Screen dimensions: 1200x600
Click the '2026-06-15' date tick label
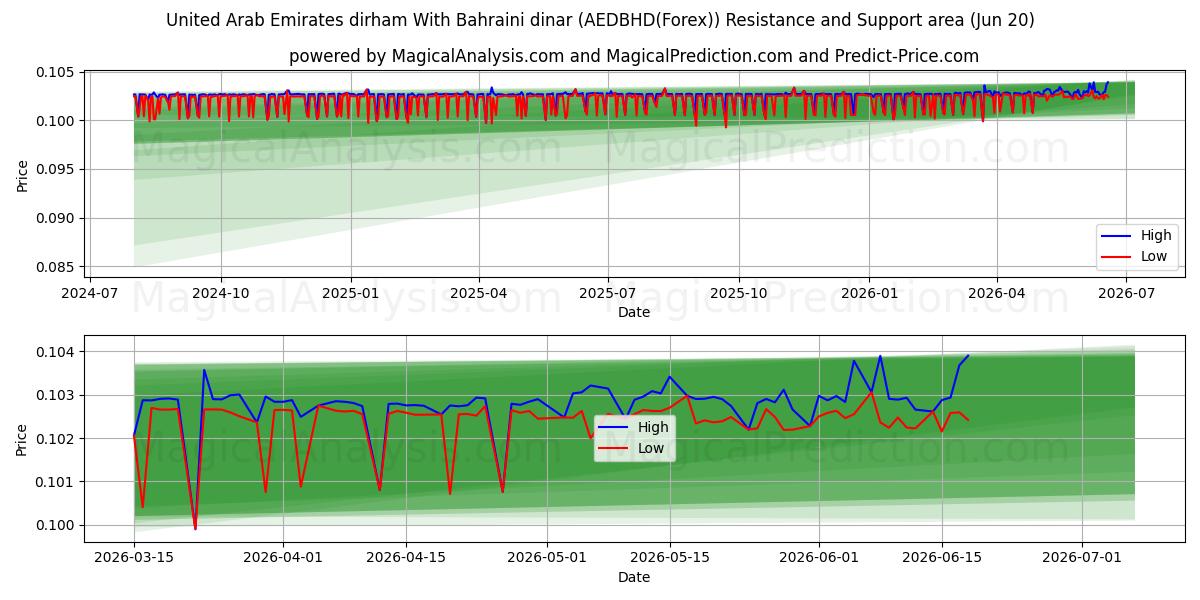(x=942, y=559)
